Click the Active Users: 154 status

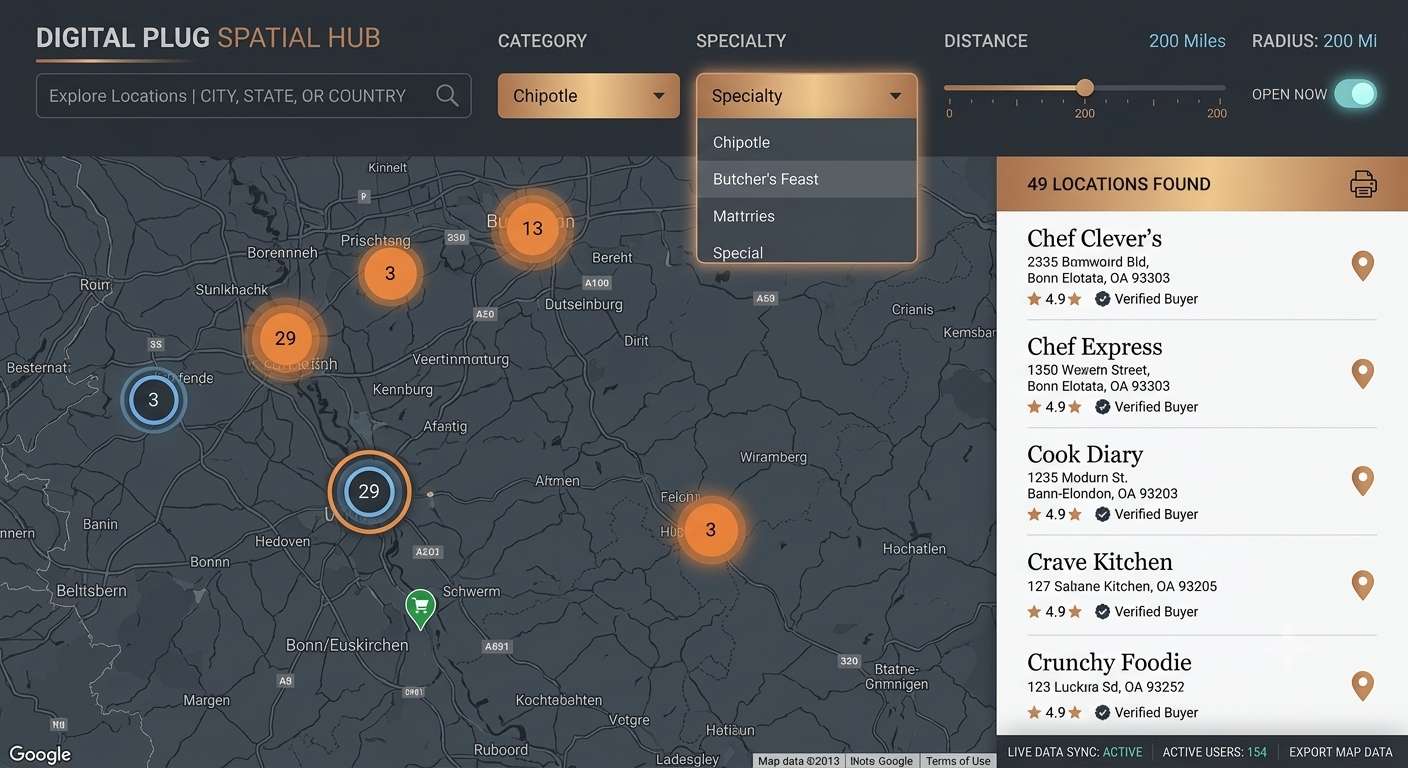click(1214, 752)
